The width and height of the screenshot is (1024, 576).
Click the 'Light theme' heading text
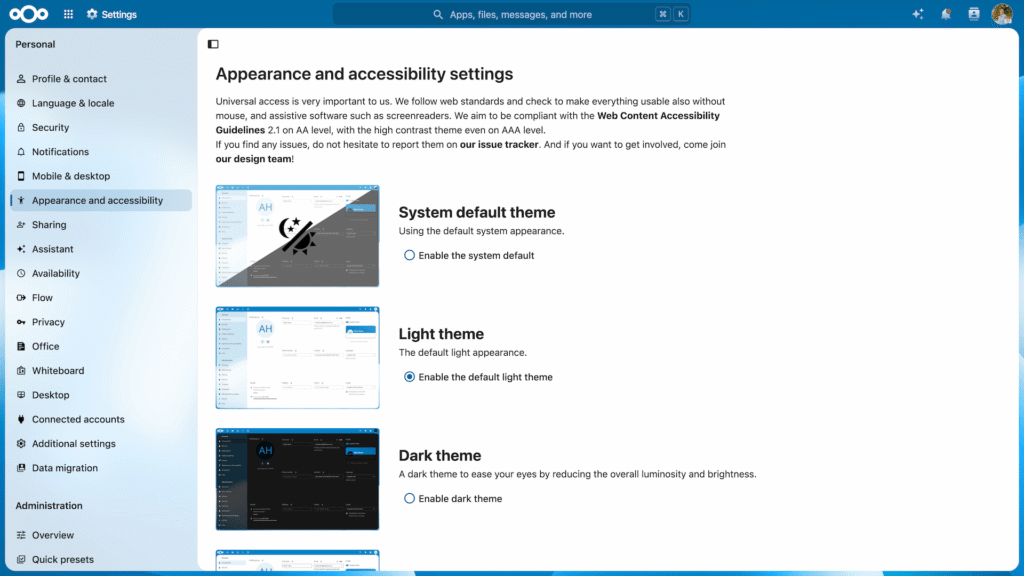(441, 334)
